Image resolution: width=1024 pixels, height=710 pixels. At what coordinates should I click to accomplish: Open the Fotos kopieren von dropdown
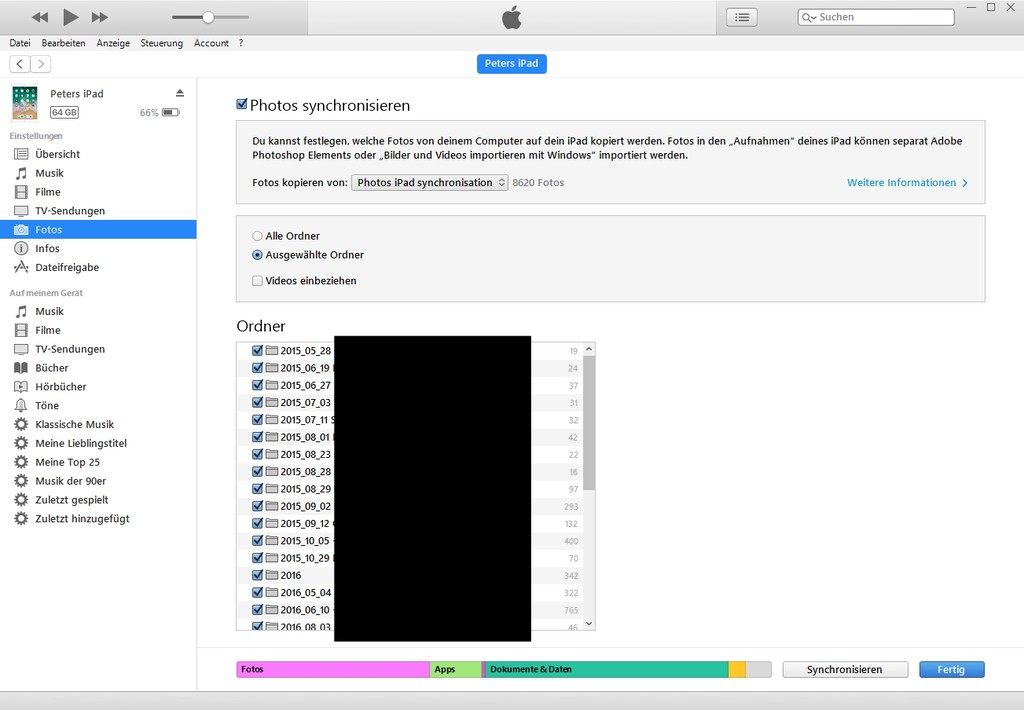click(x=430, y=183)
